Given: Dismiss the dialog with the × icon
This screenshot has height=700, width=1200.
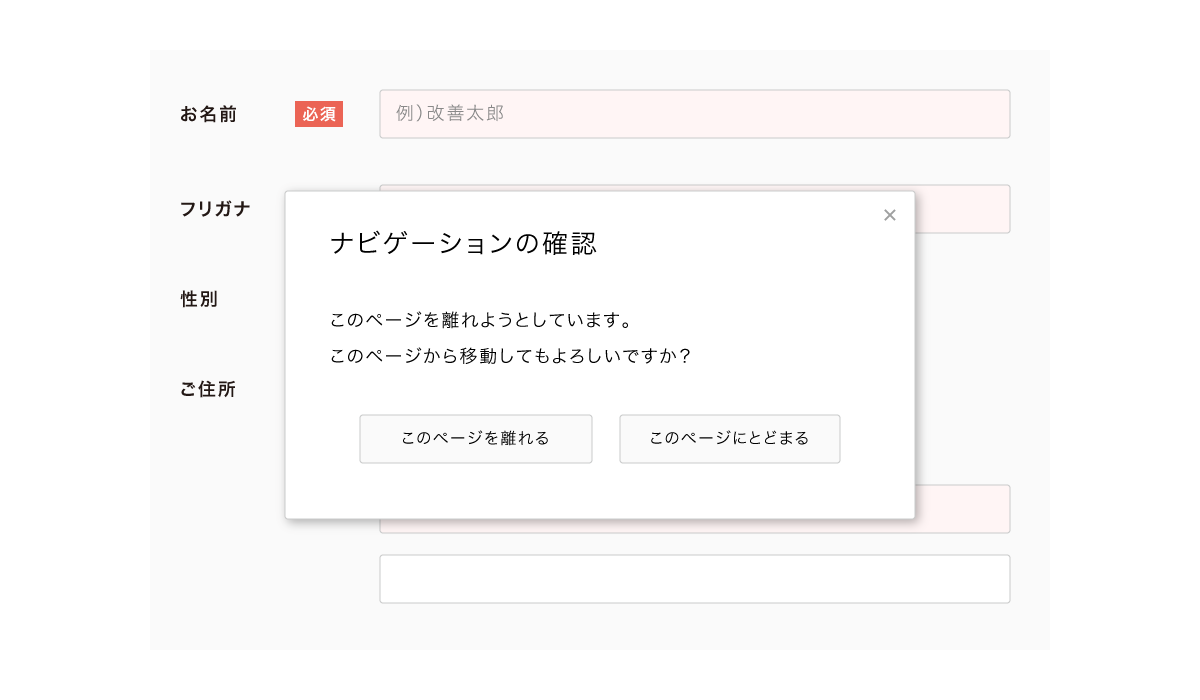Looking at the screenshot, I should click(889, 214).
